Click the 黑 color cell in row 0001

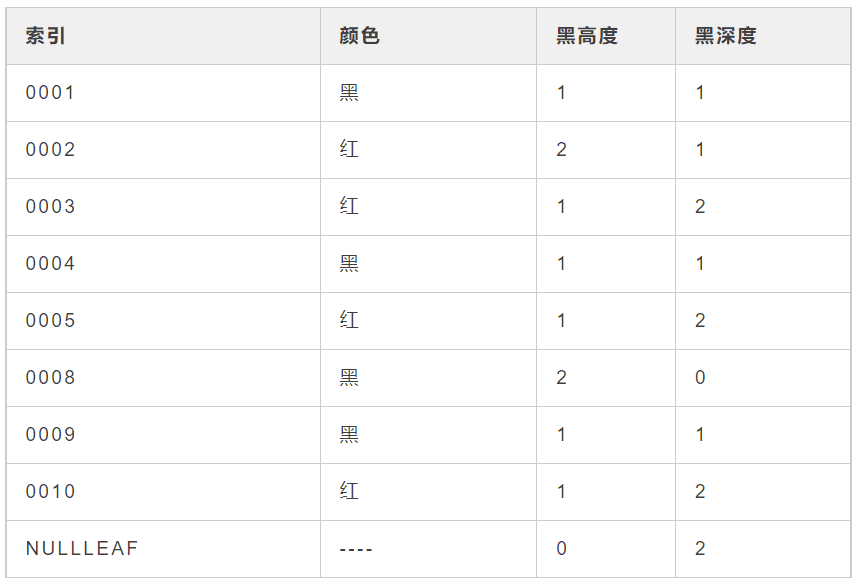coord(349,93)
